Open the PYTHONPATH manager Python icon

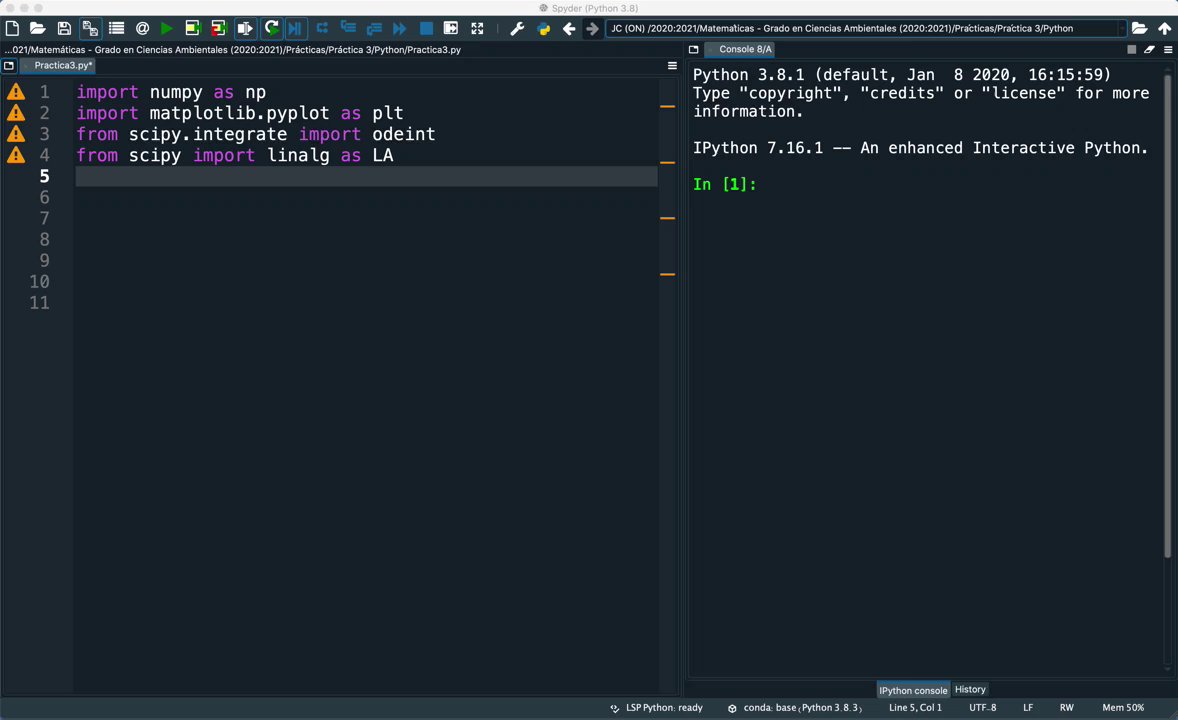tap(543, 29)
